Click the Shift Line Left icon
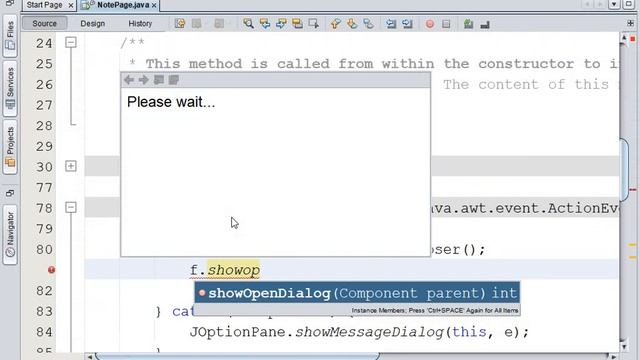Viewport: 640px width, 360px height. (391, 24)
